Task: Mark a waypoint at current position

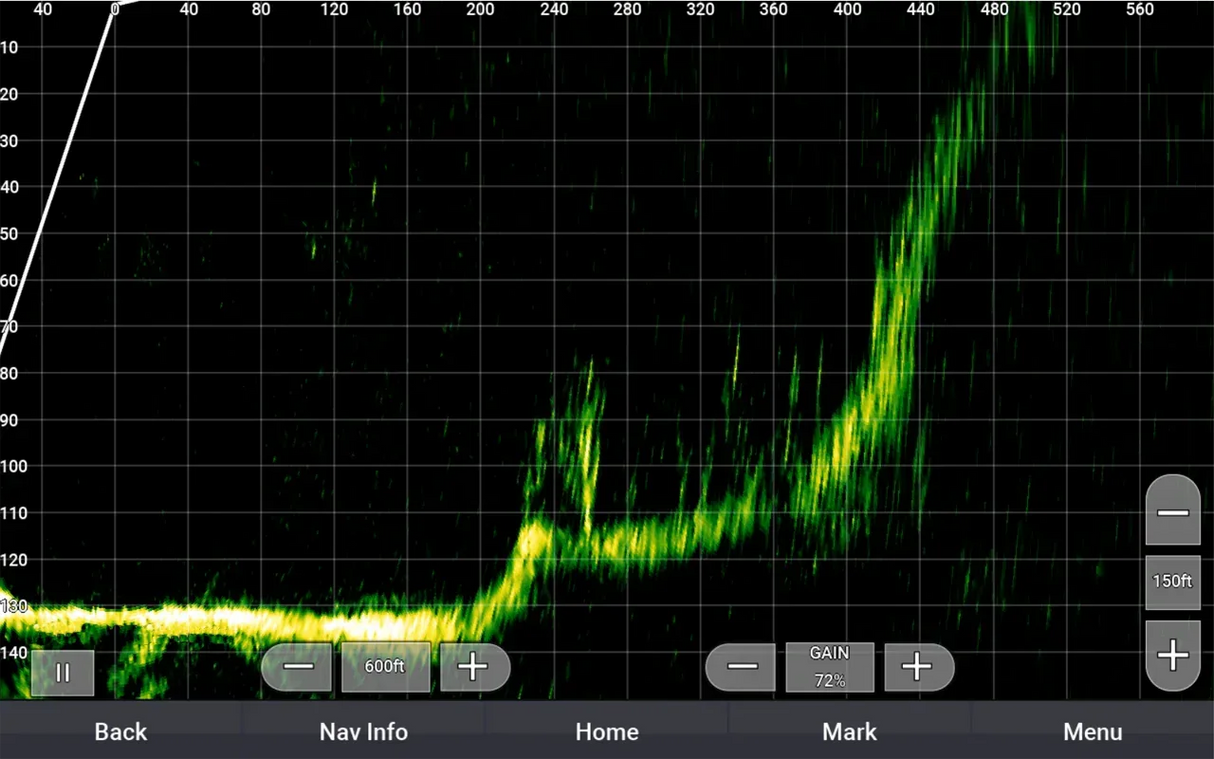Action: pos(849,732)
